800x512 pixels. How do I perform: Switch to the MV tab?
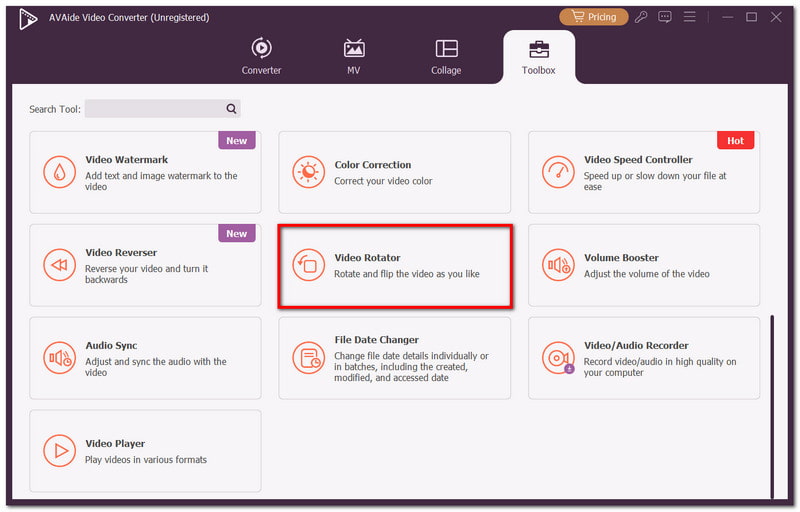point(354,57)
